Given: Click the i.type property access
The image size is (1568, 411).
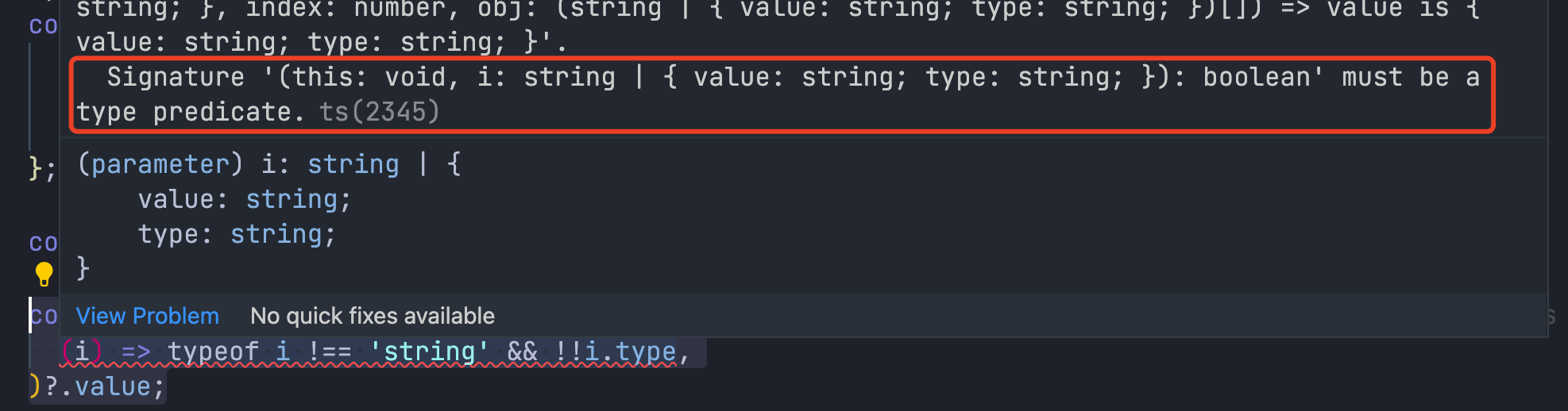Looking at the screenshot, I should click(x=631, y=351).
